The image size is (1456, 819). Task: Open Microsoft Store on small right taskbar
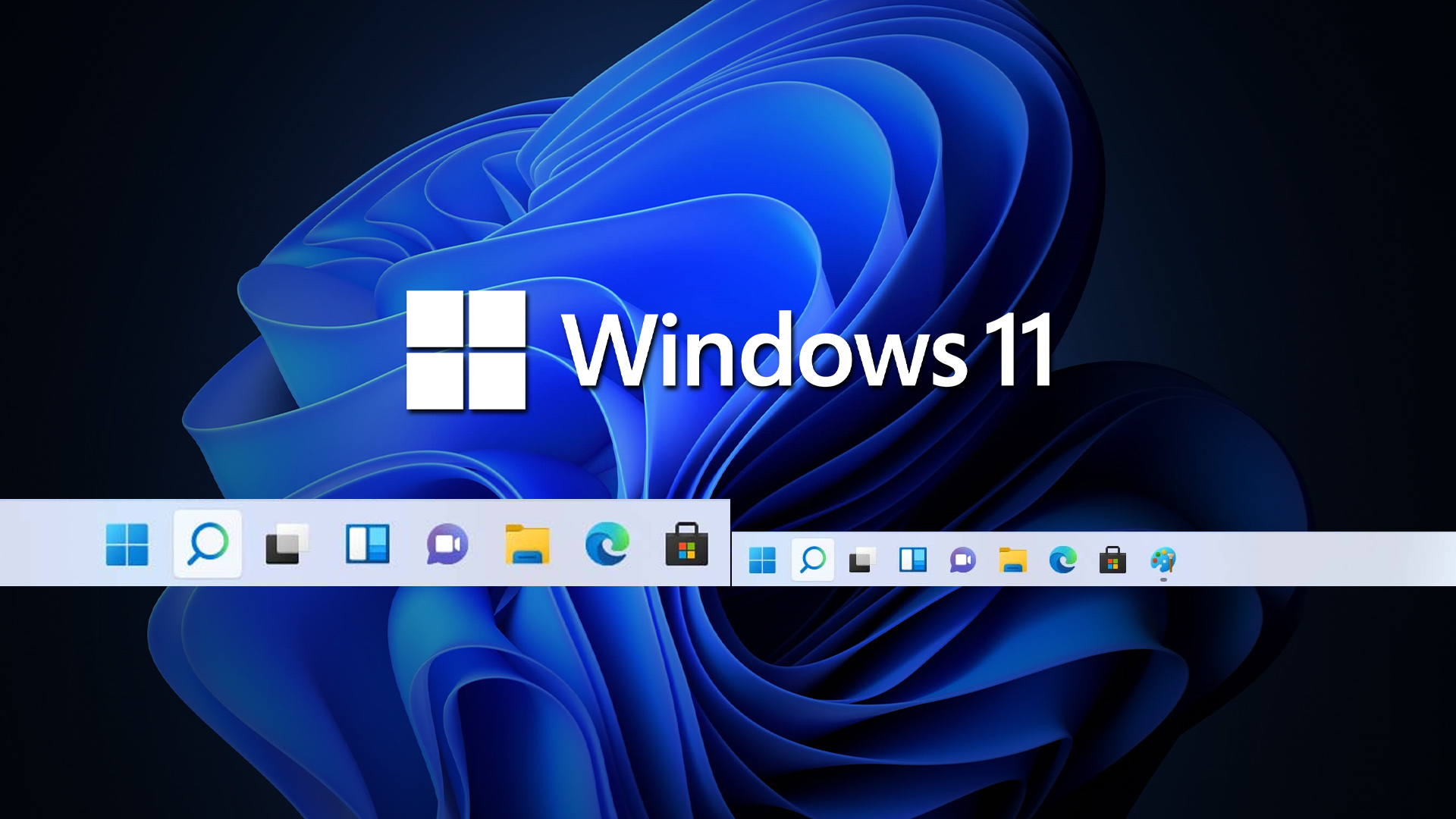[1112, 560]
